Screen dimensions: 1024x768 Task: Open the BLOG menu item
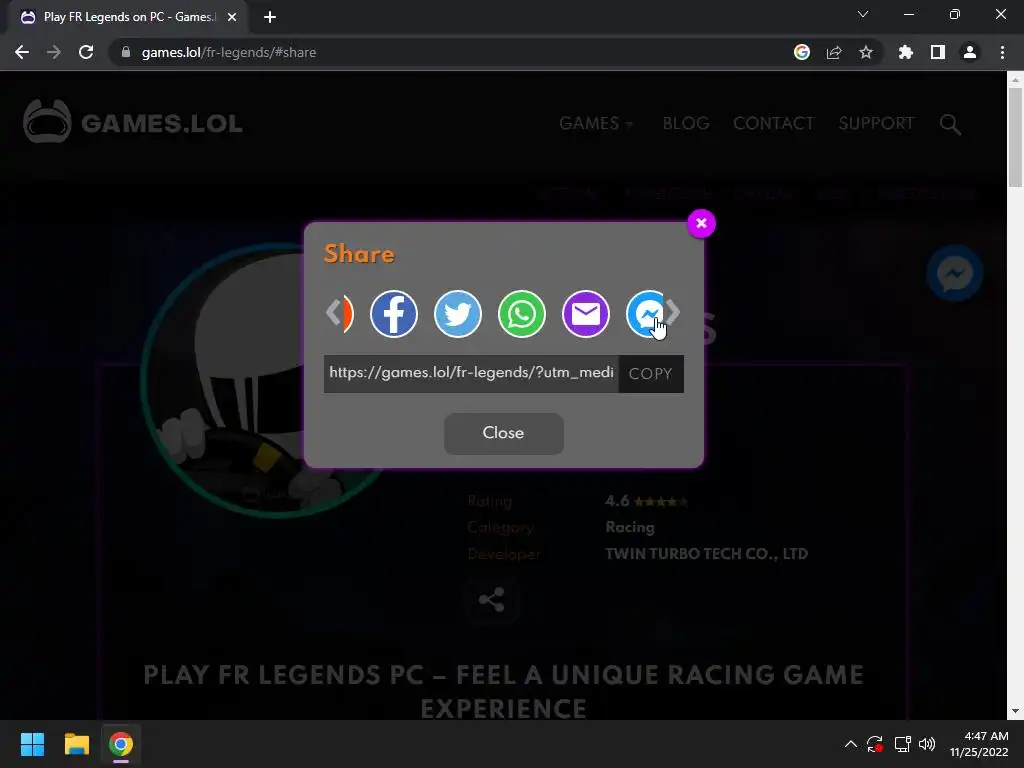click(x=685, y=123)
